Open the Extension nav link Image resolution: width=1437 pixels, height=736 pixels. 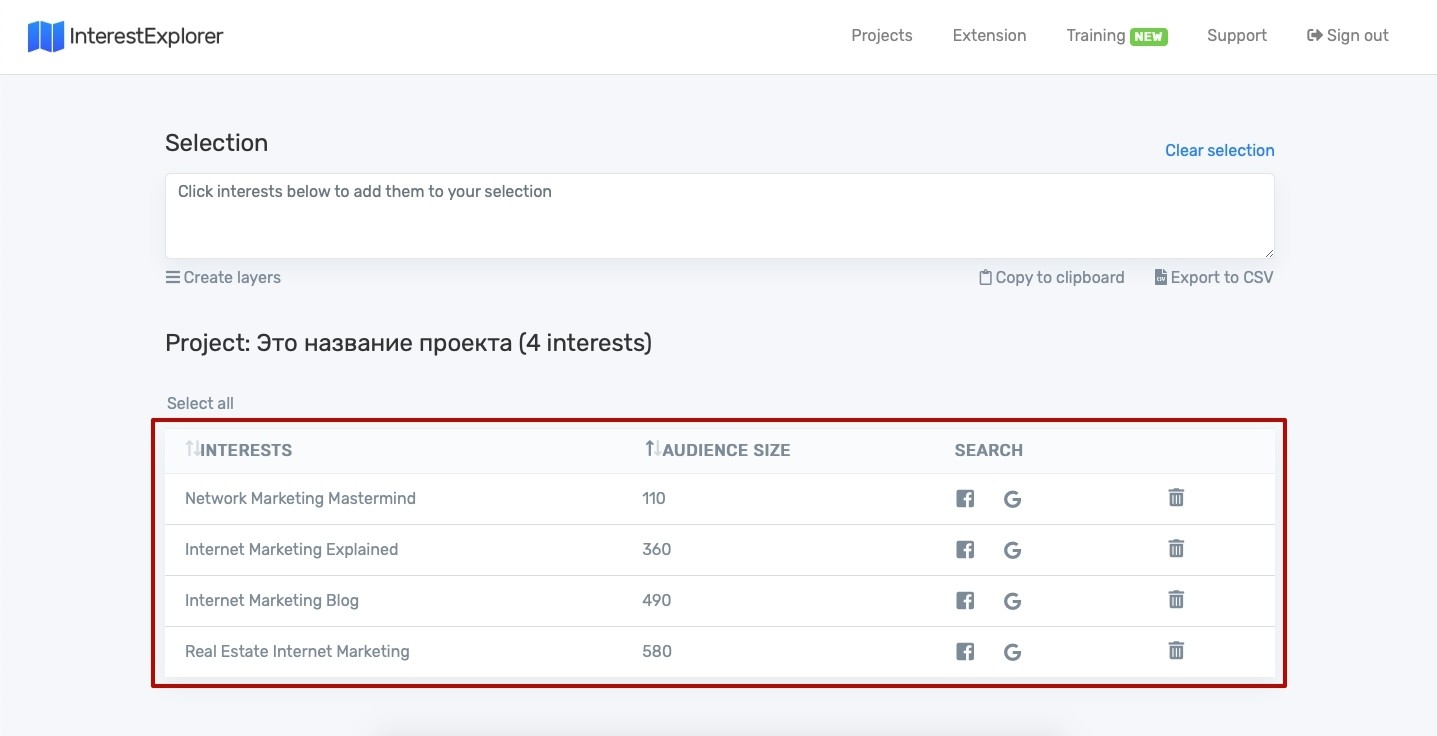(989, 35)
